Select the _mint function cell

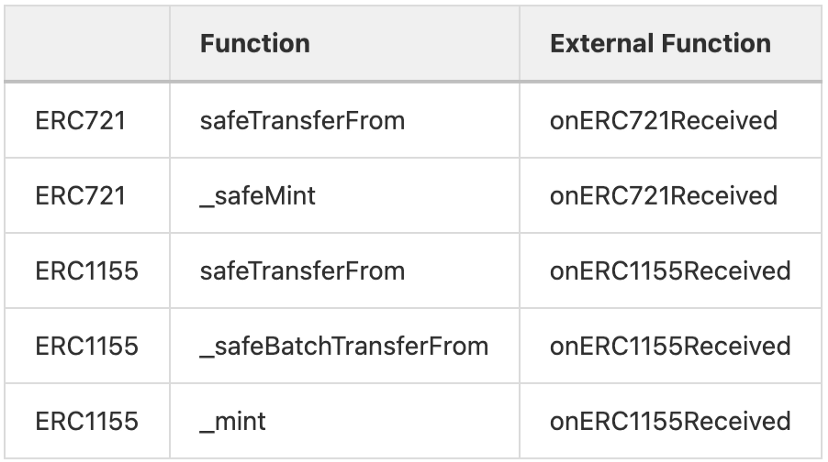point(233,421)
